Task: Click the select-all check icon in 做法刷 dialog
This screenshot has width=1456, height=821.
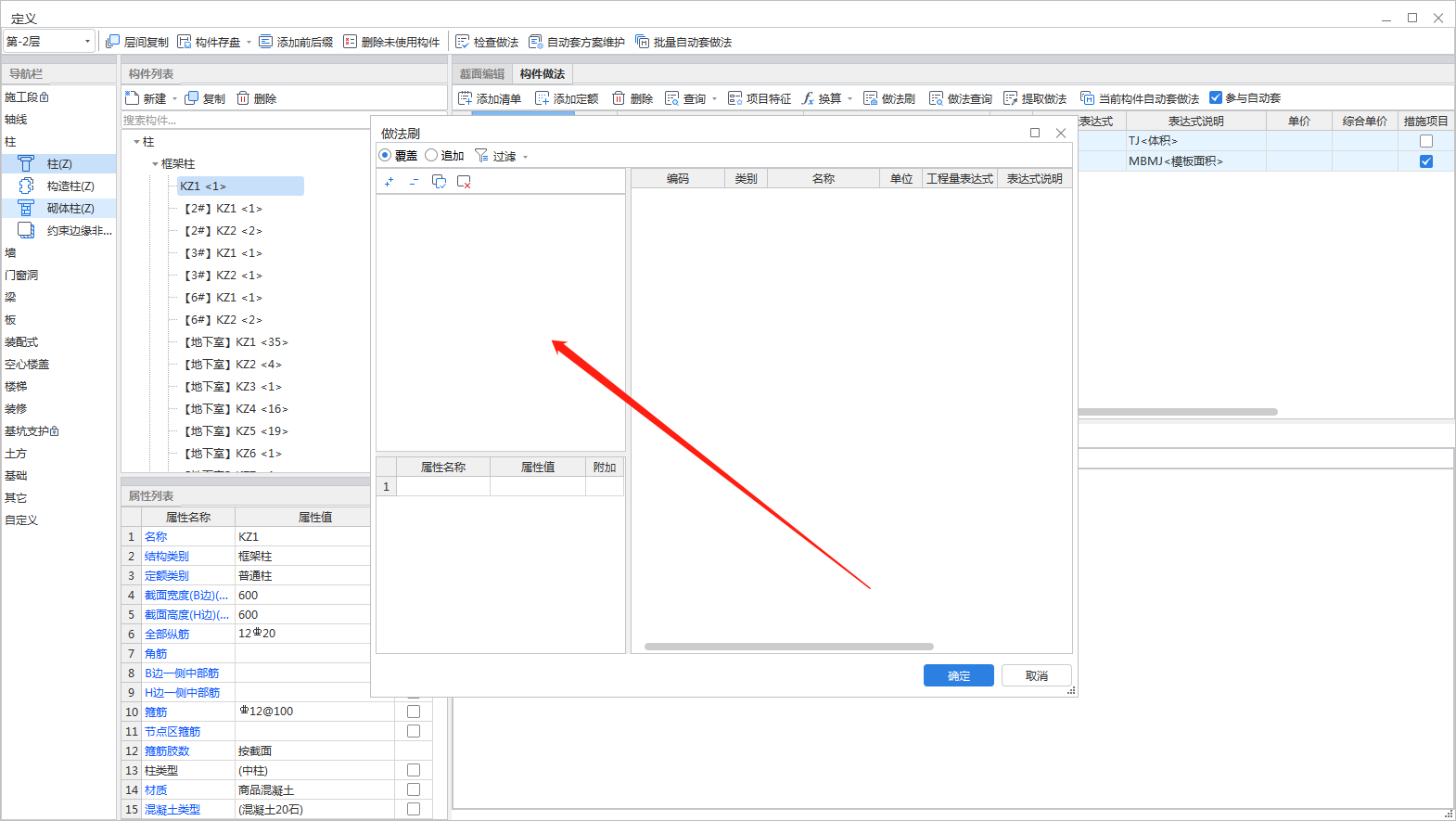Action: (439, 182)
